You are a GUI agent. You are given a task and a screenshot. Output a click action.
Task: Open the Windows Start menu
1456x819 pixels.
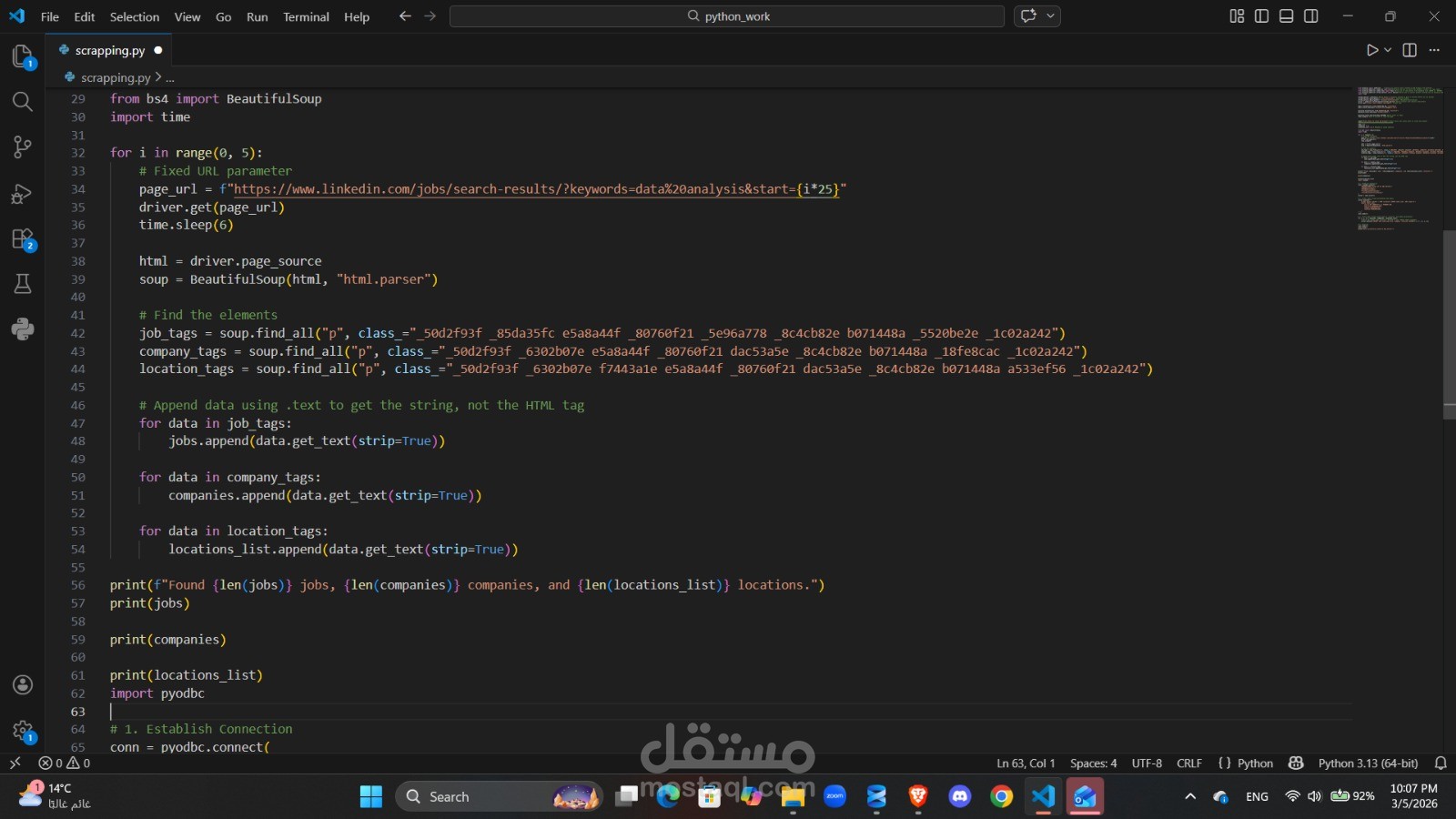pos(371,797)
